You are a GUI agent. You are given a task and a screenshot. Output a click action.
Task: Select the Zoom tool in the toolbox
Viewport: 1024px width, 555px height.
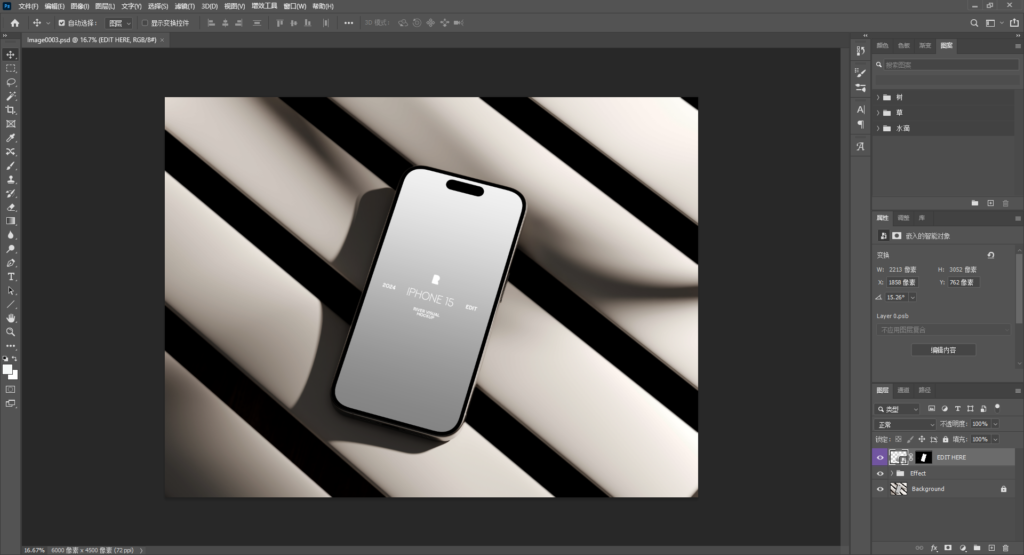(x=10, y=332)
